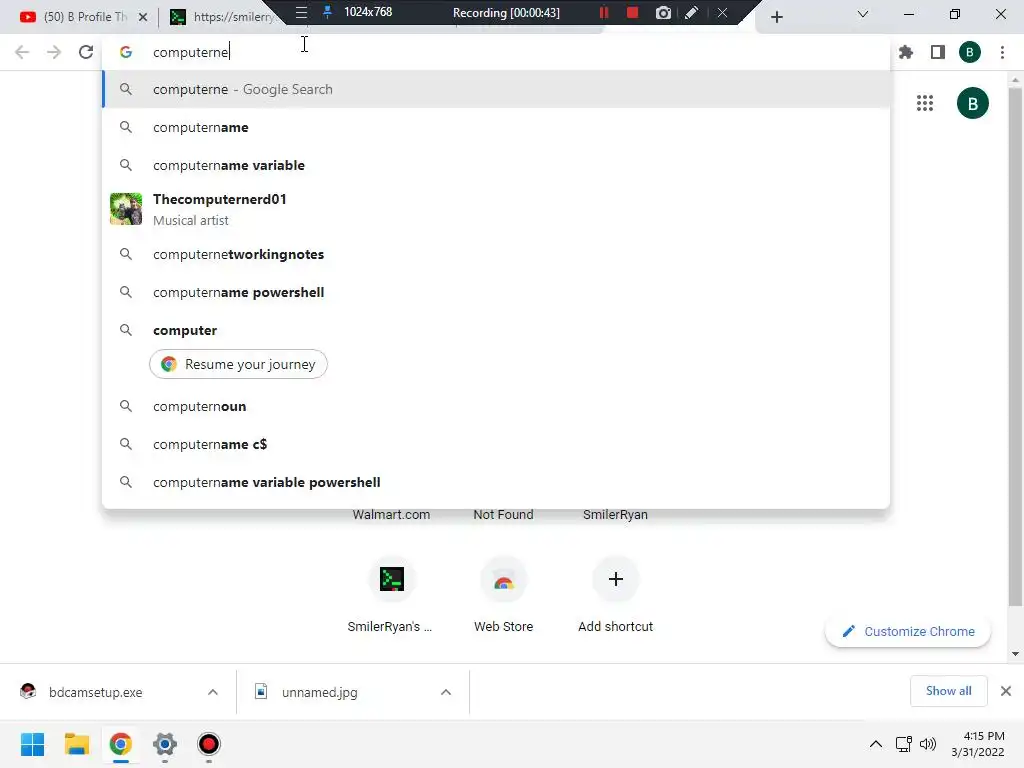The width and height of the screenshot is (1024, 768).
Task: Reload the current page
Action: [x=86, y=52]
